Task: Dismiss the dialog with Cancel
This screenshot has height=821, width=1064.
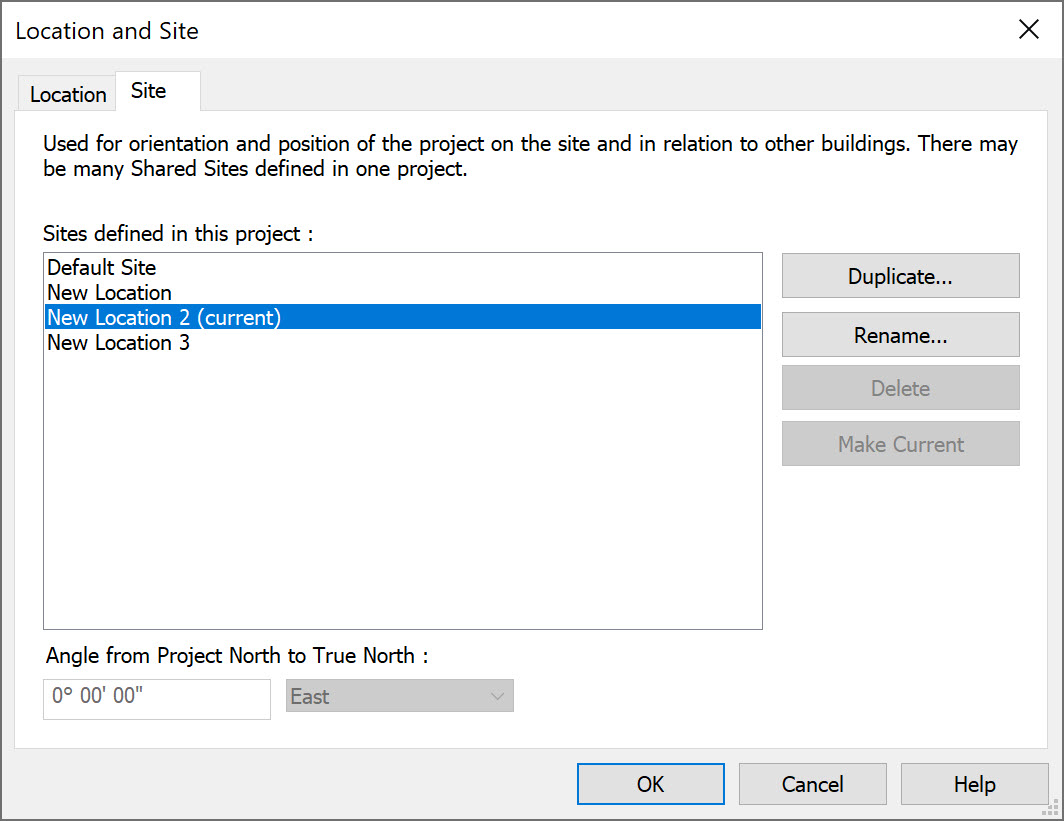Action: click(x=812, y=784)
